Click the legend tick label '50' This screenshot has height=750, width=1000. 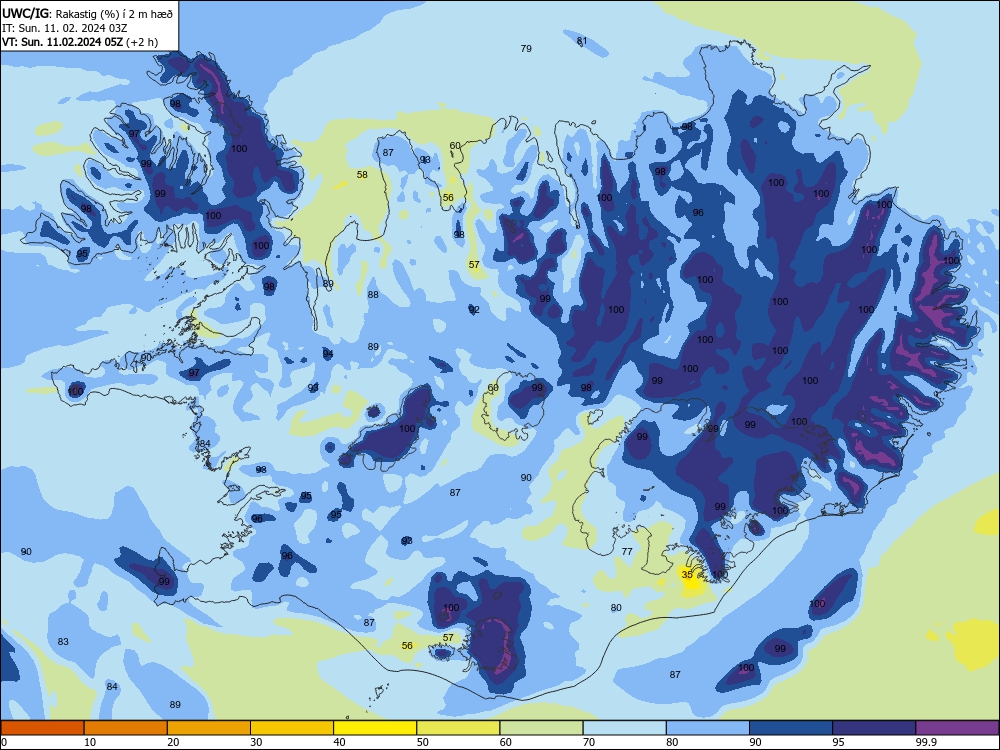[422, 742]
